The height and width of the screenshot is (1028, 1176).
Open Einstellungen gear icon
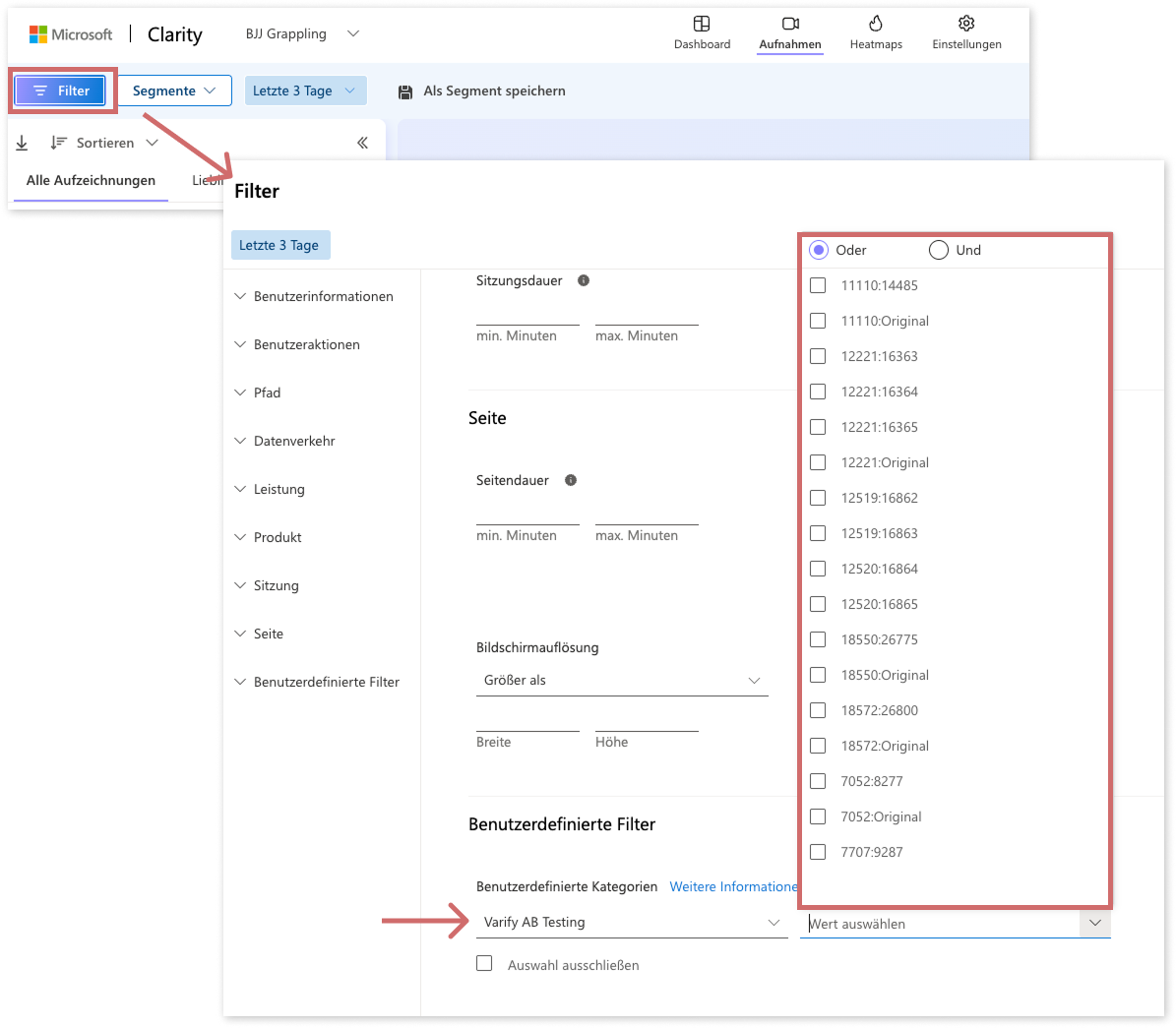[966, 24]
